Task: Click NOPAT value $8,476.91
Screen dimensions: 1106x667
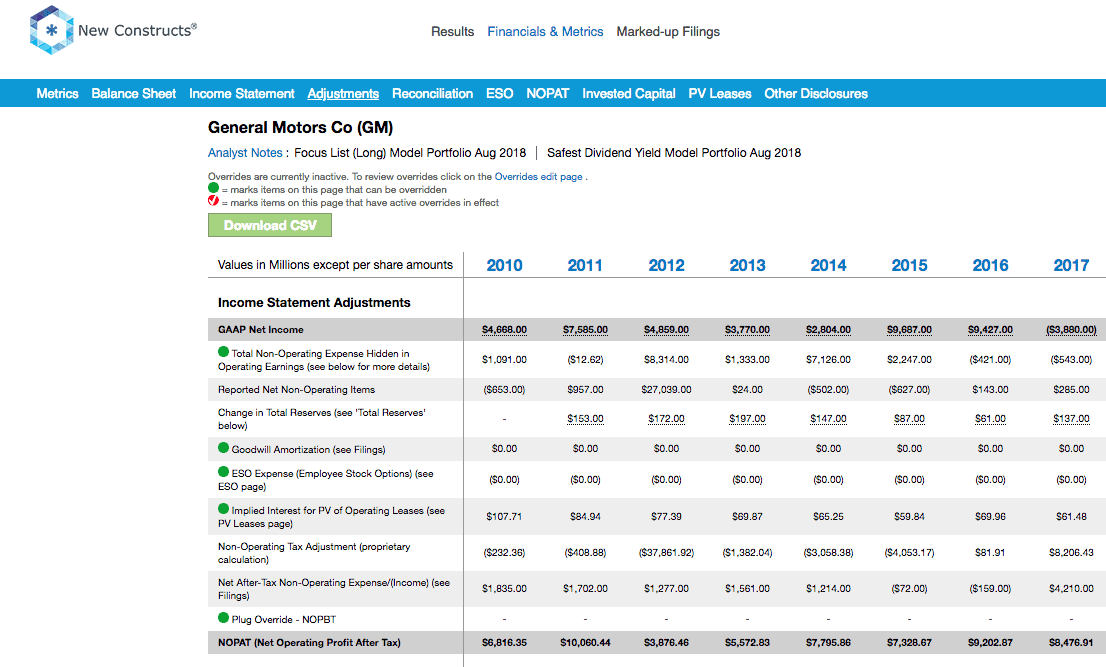Action: tap(1071, 643)
